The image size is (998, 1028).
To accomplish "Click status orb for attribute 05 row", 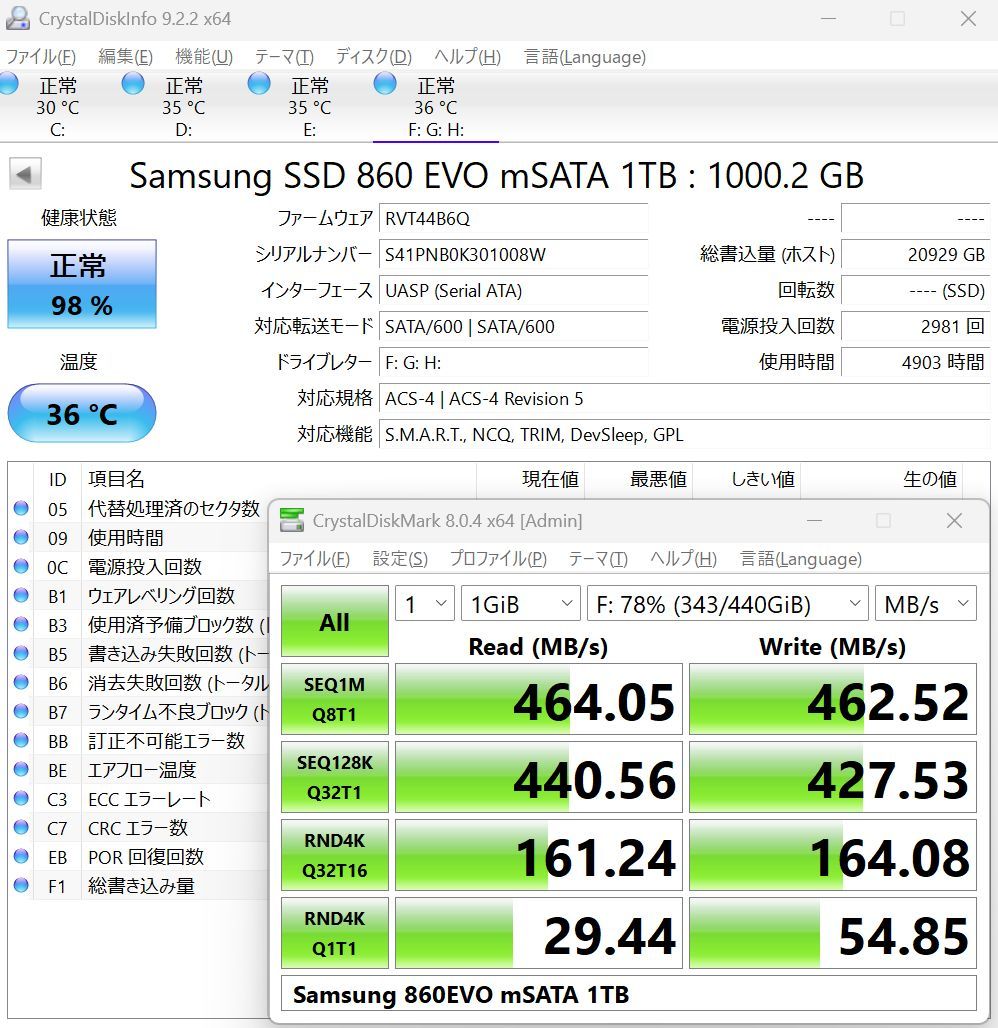I will (x=20, y=509).
